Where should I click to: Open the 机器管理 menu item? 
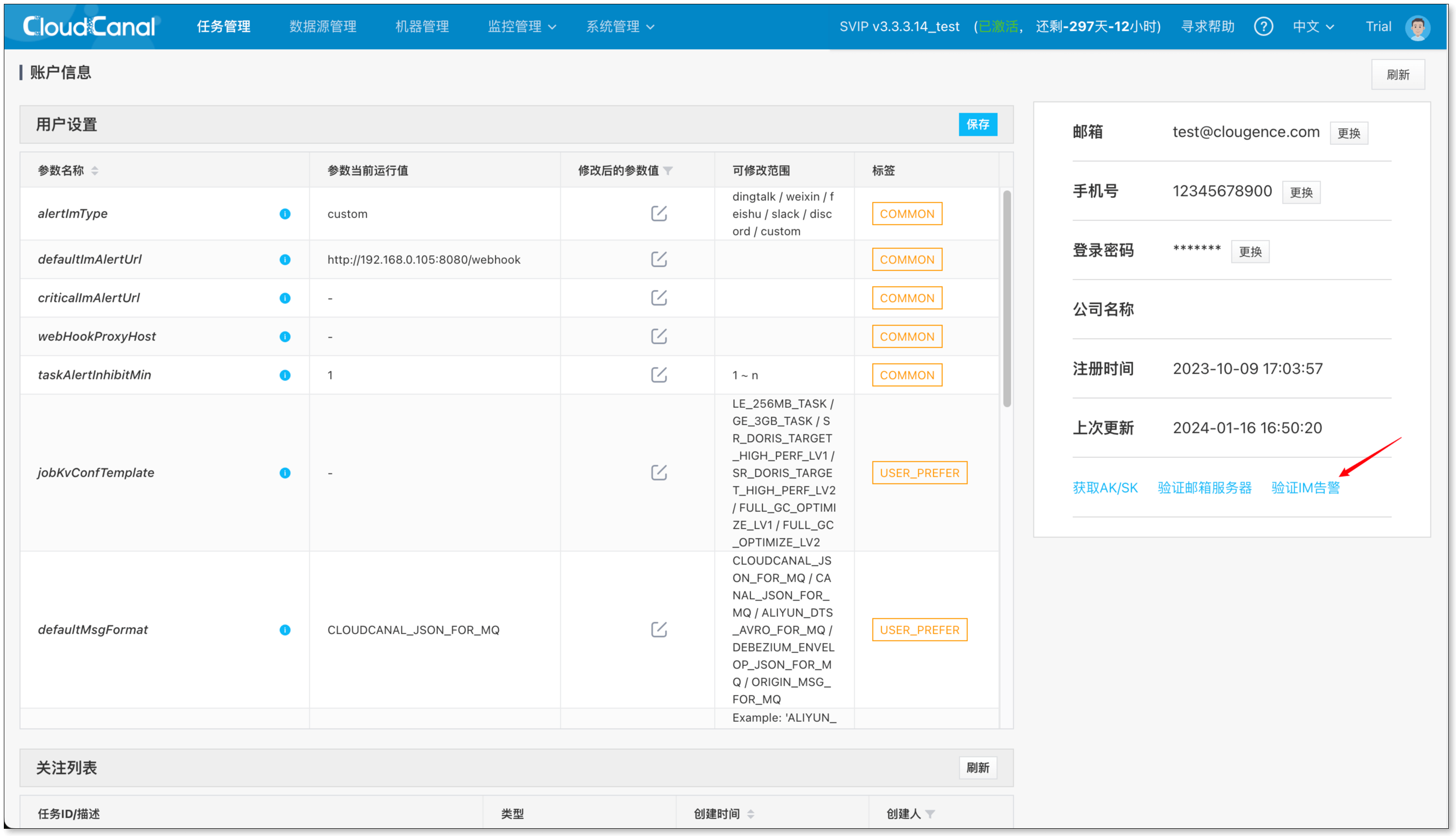point(422,26)
